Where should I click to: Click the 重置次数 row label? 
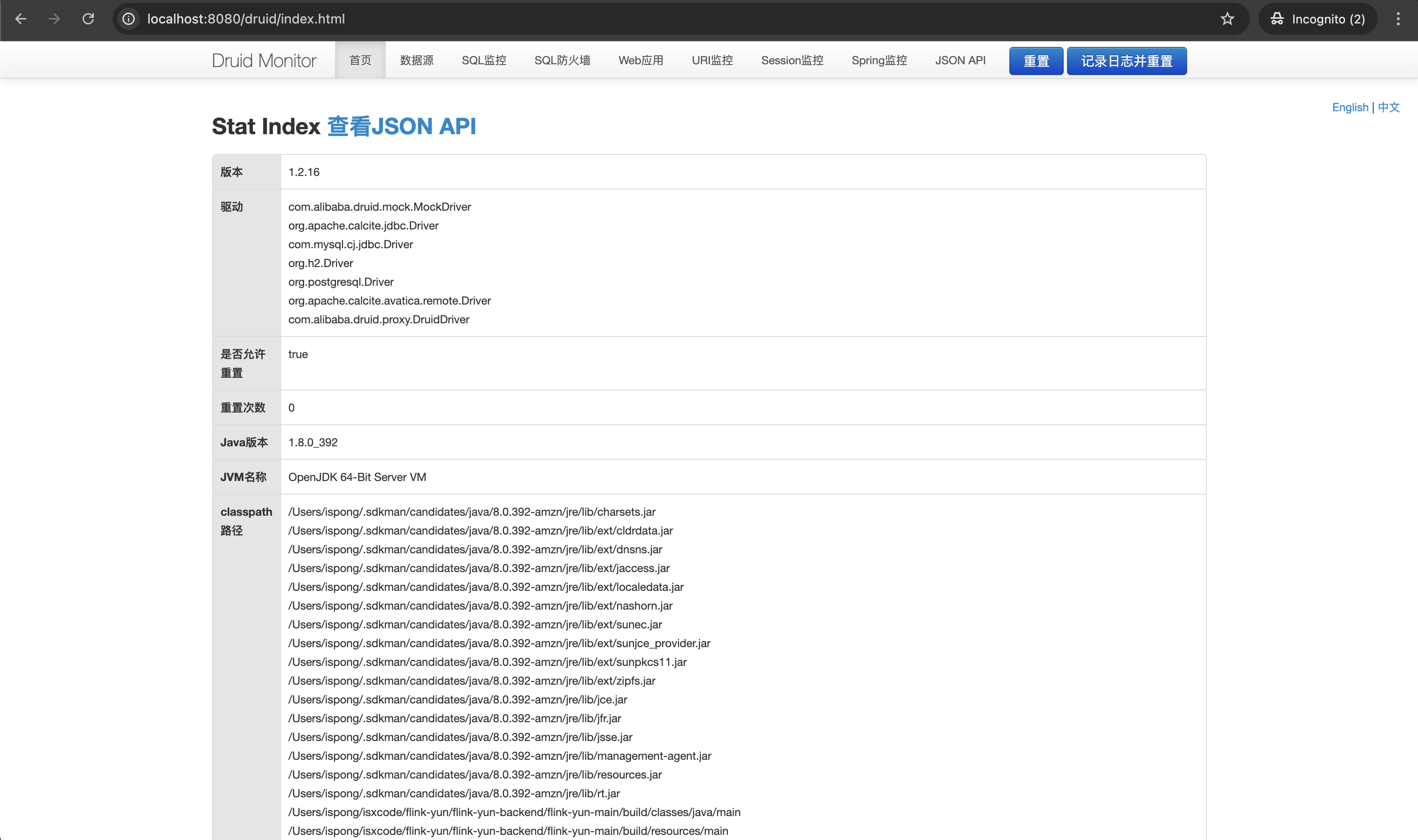point(243,407)
